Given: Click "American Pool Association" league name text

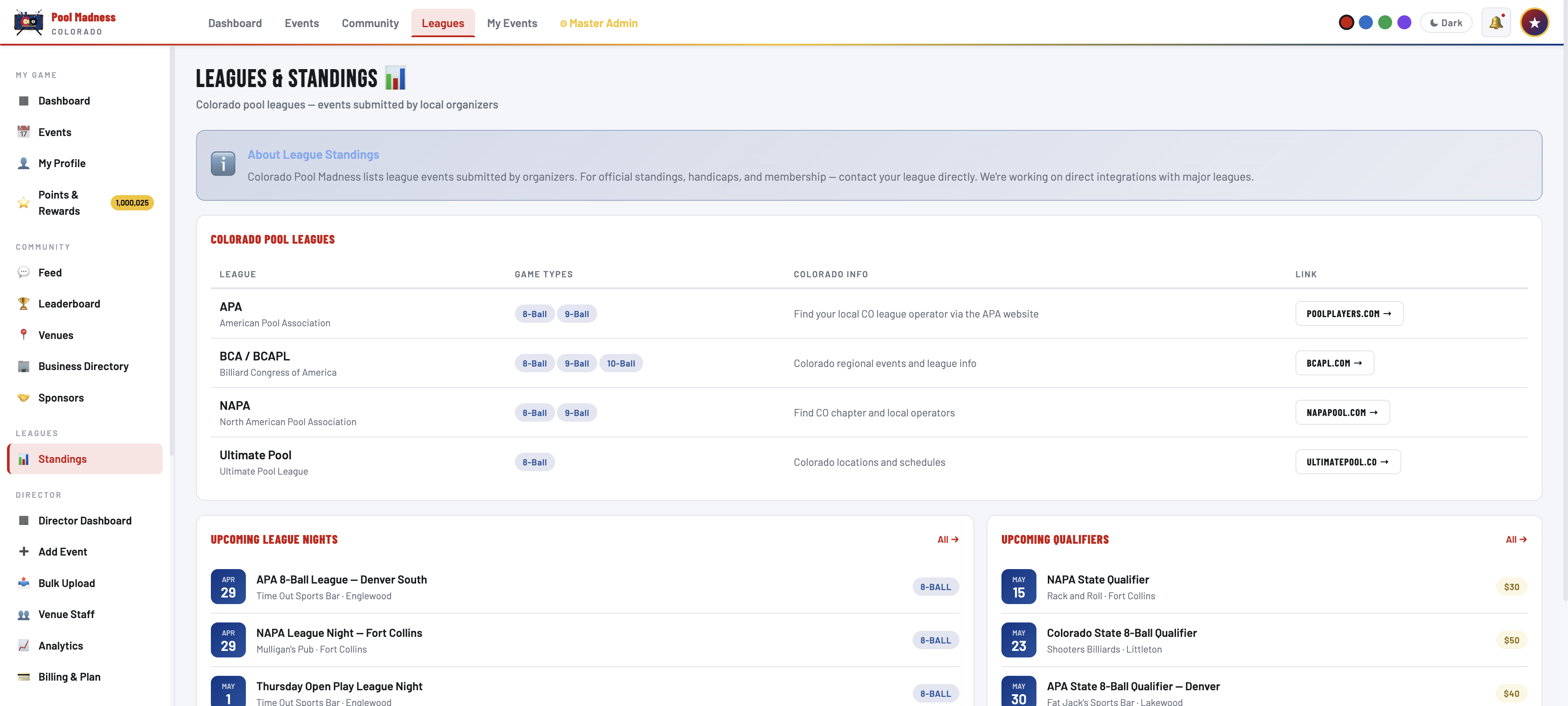Looking at the screenshot, I should click(274, 323).
